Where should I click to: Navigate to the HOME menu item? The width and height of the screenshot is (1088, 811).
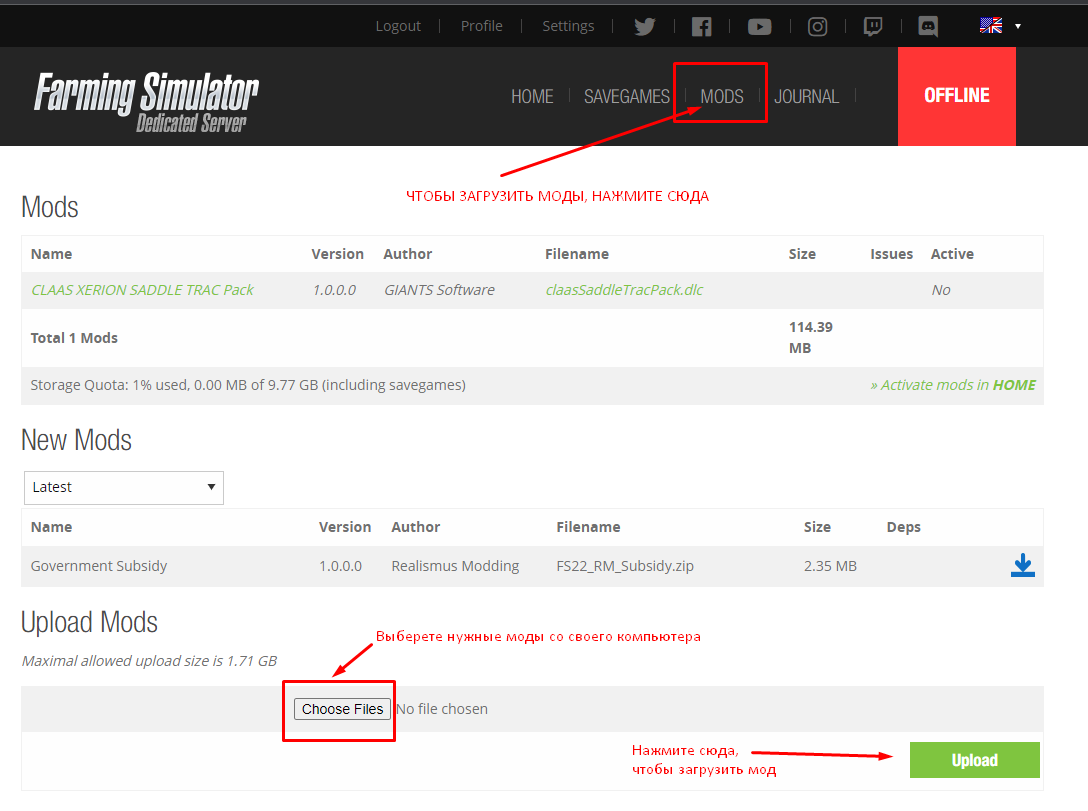(532, 96)
